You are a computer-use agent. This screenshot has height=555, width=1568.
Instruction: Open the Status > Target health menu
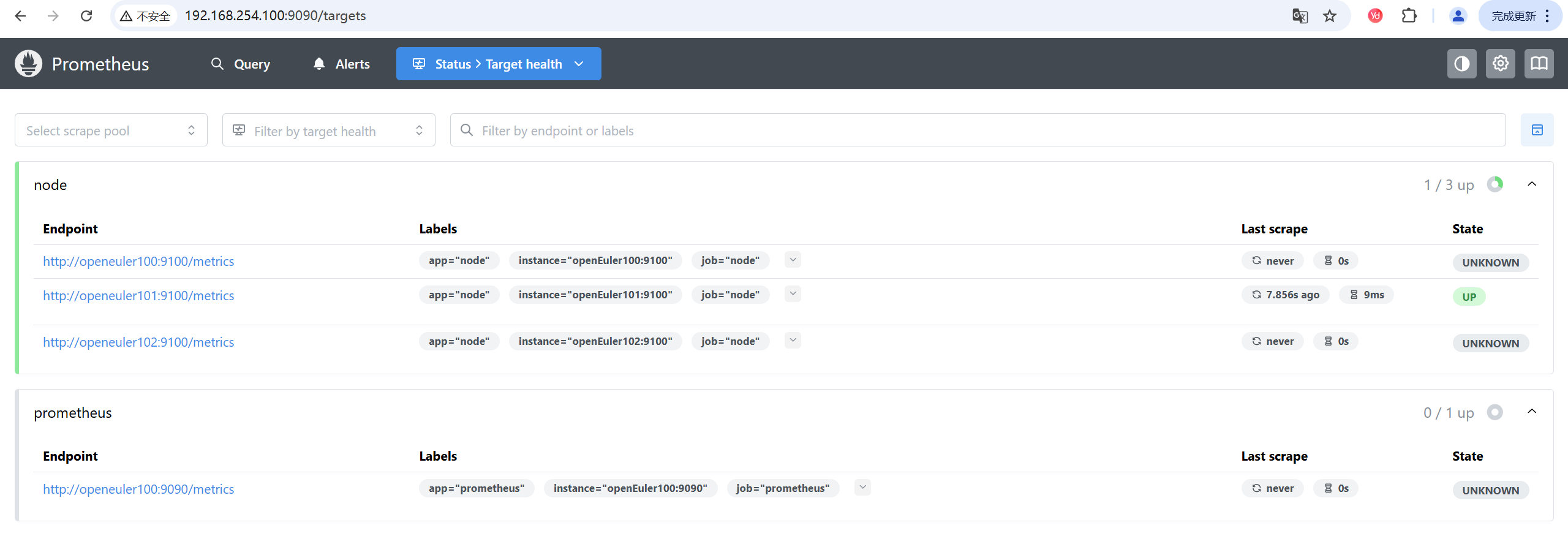point(499,64)
